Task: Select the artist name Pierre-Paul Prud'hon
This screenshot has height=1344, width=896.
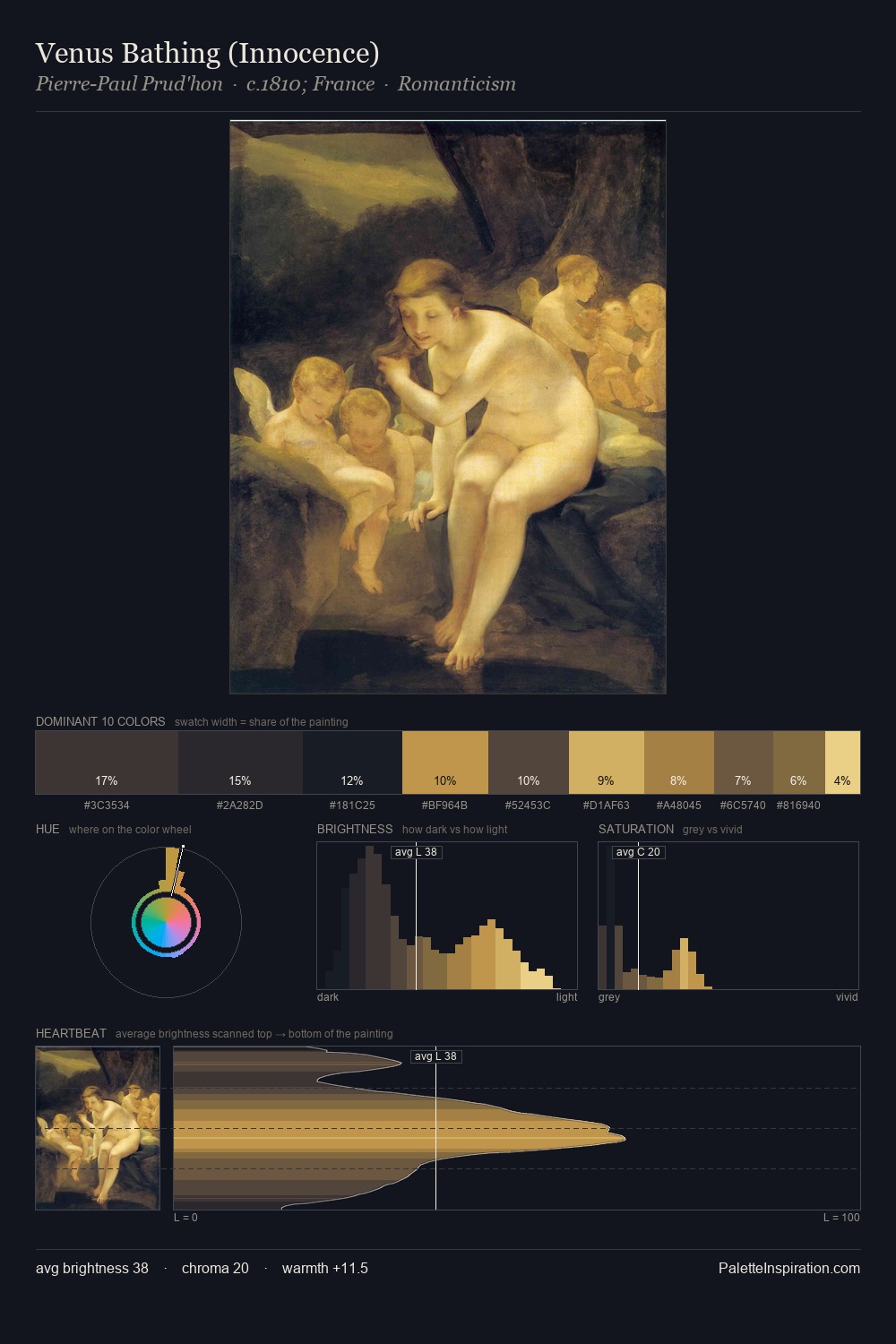Action: 129,84
